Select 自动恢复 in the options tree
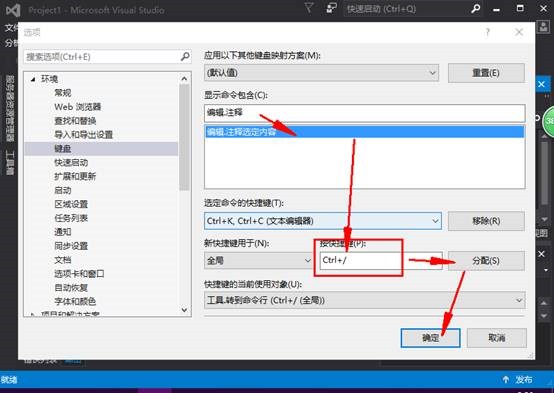The image size is (554, 393). point(71,288)
